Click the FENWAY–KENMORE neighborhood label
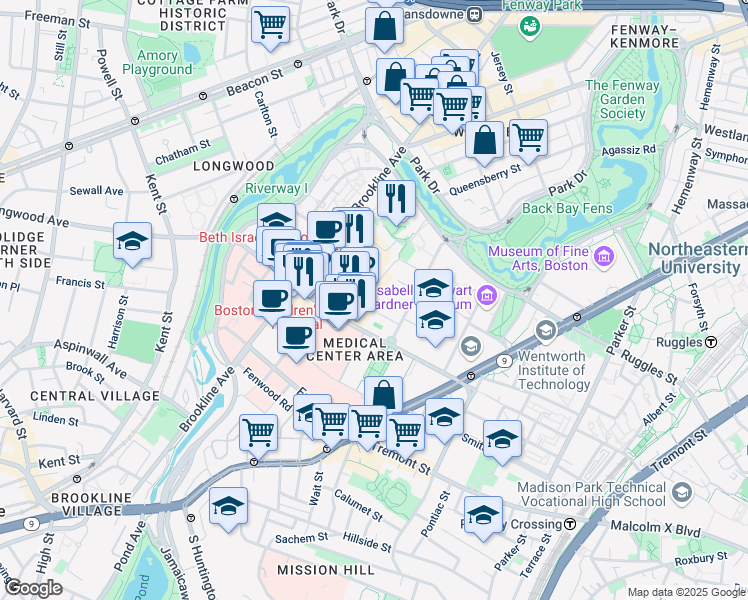 point(644,36)
